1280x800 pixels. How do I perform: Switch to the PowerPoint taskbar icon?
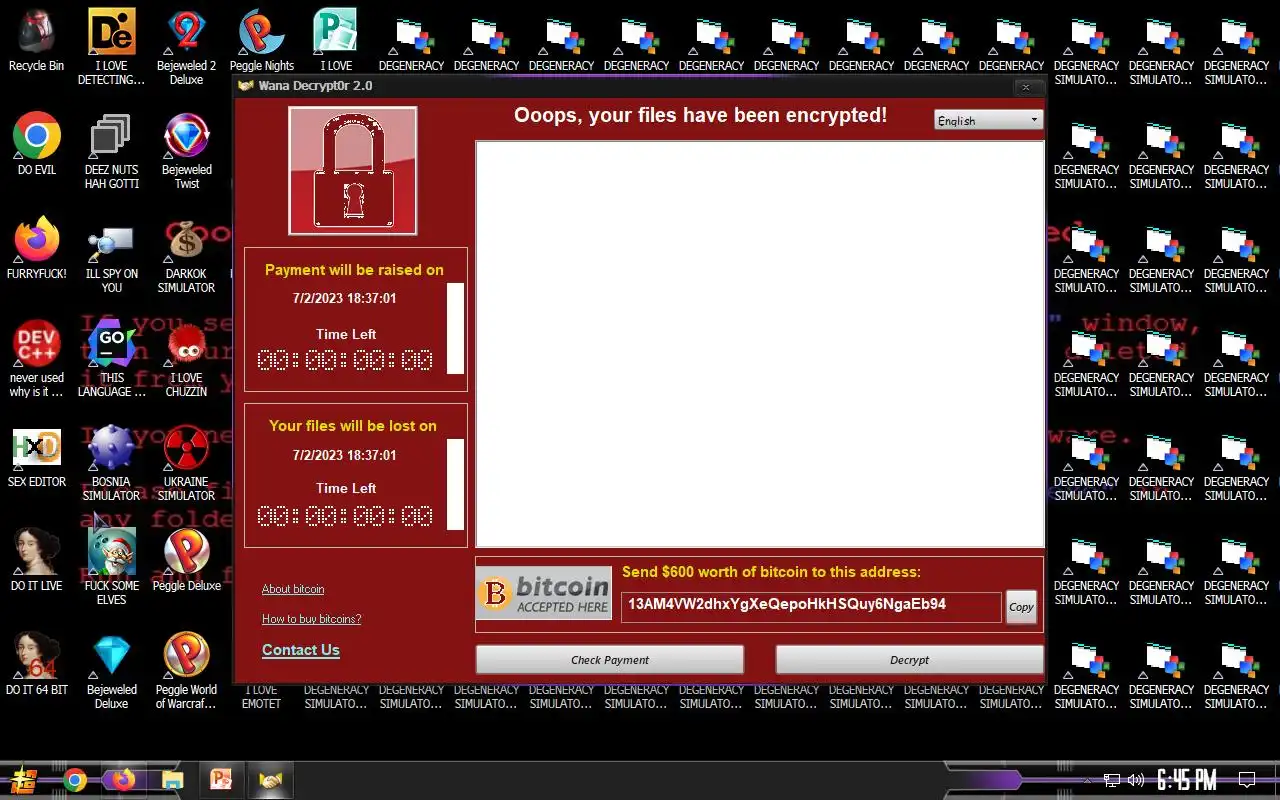click(x=221, y=780)
